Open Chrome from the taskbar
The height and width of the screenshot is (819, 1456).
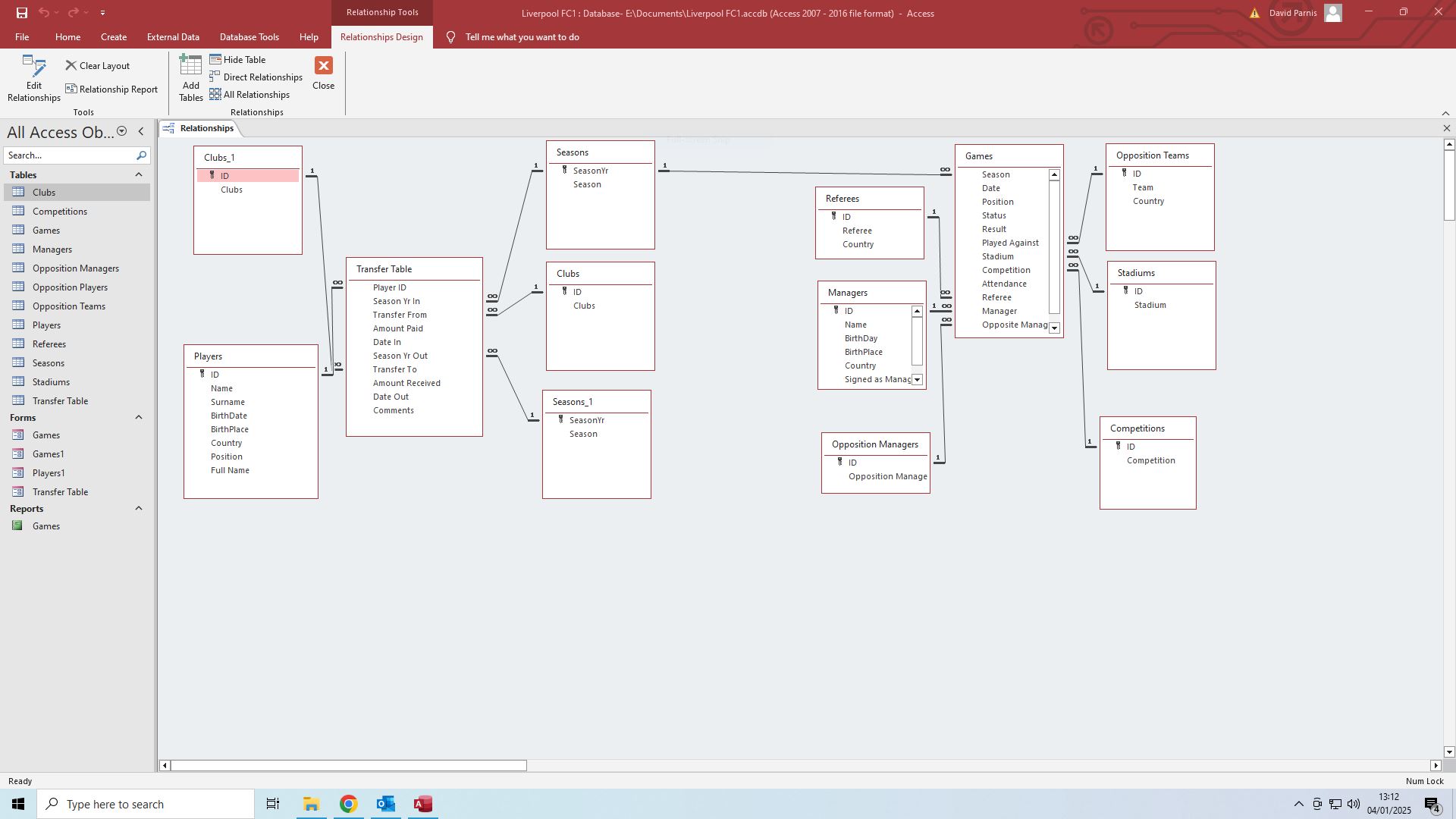pyautogui.click(x=348, y=804)
